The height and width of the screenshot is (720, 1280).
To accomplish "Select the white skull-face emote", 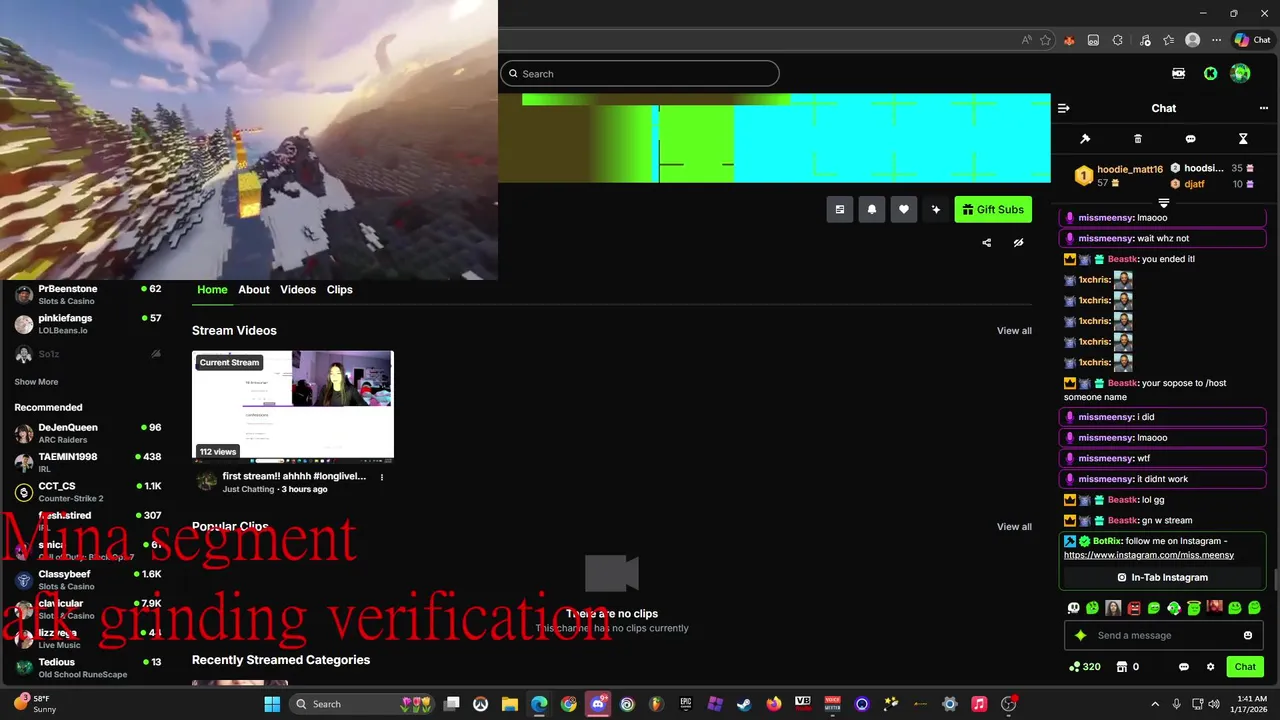I will (x=1073, y=607).
